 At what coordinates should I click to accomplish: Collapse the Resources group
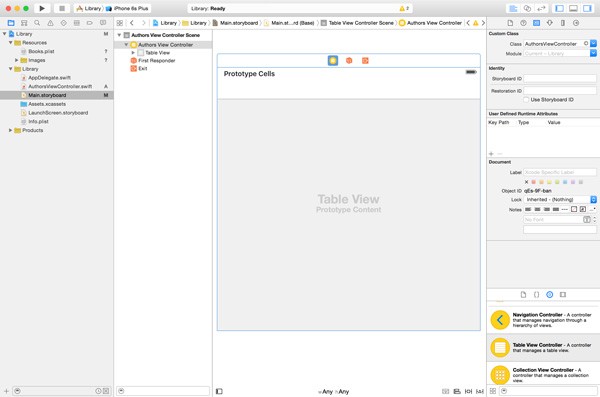(11, 43)
